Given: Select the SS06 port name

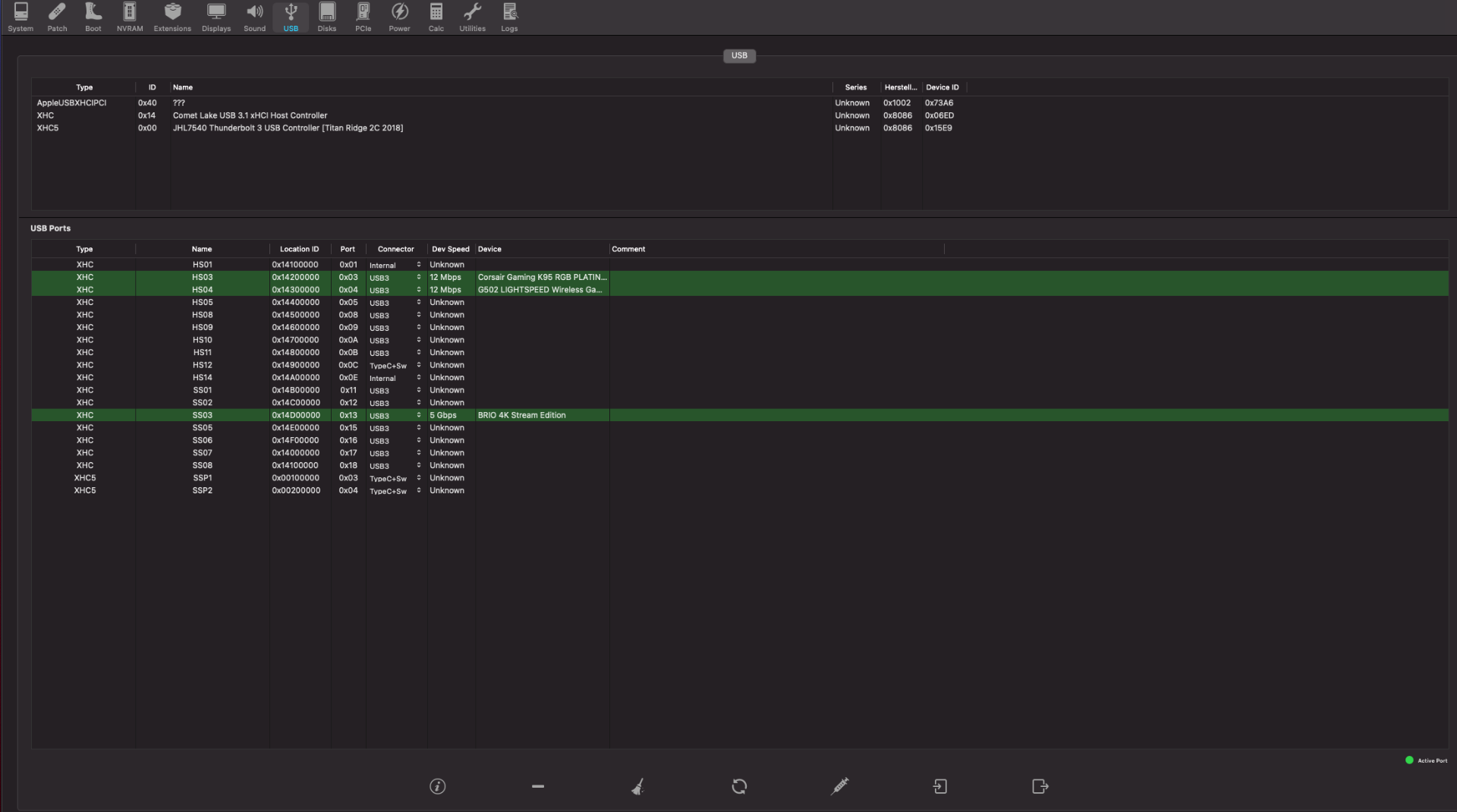Looking at the screenshot, I should [x=202, y=440].
